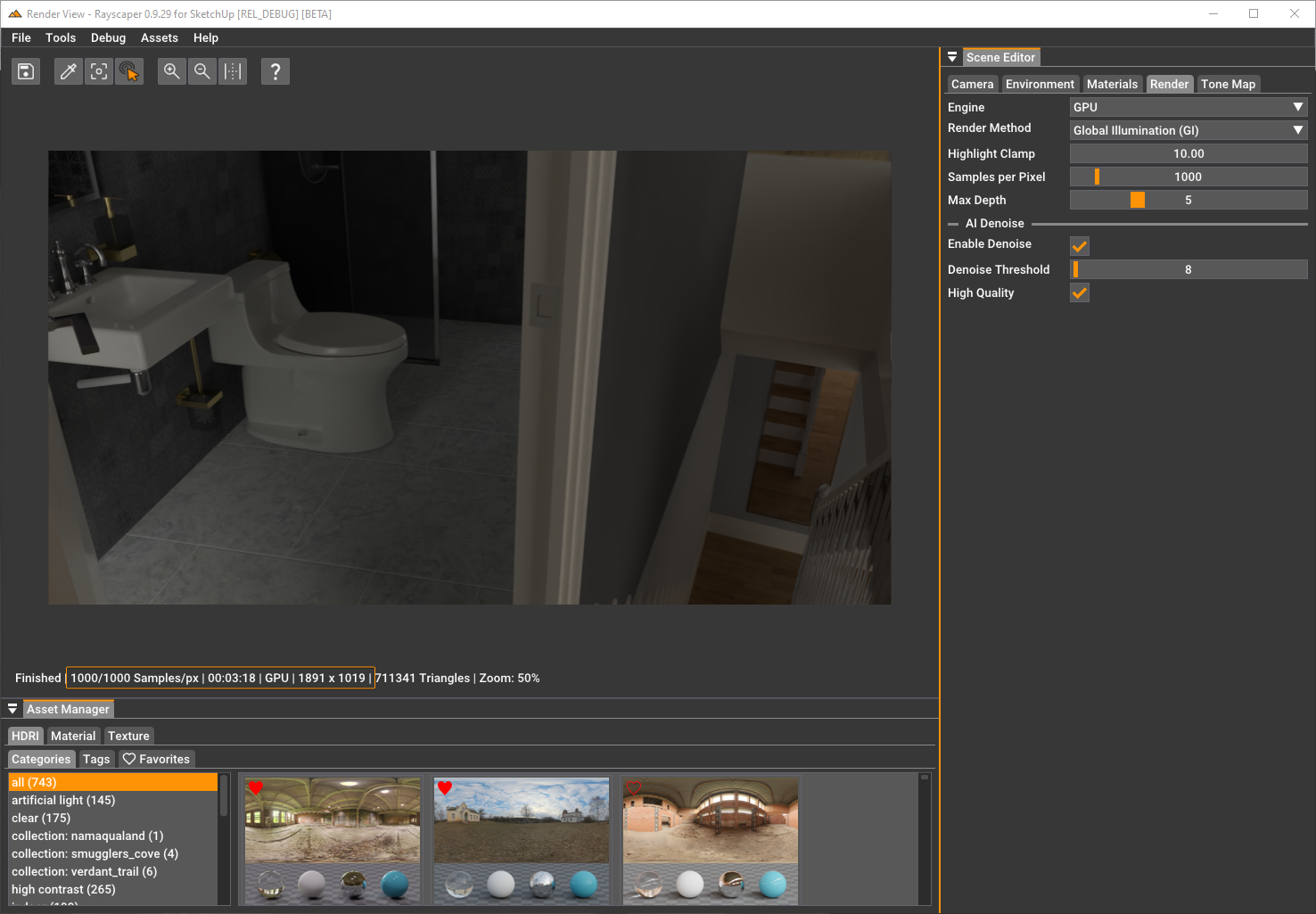1316x914 pixels.
Task: Click the Save render image icon
Action: tap(26, 71)
